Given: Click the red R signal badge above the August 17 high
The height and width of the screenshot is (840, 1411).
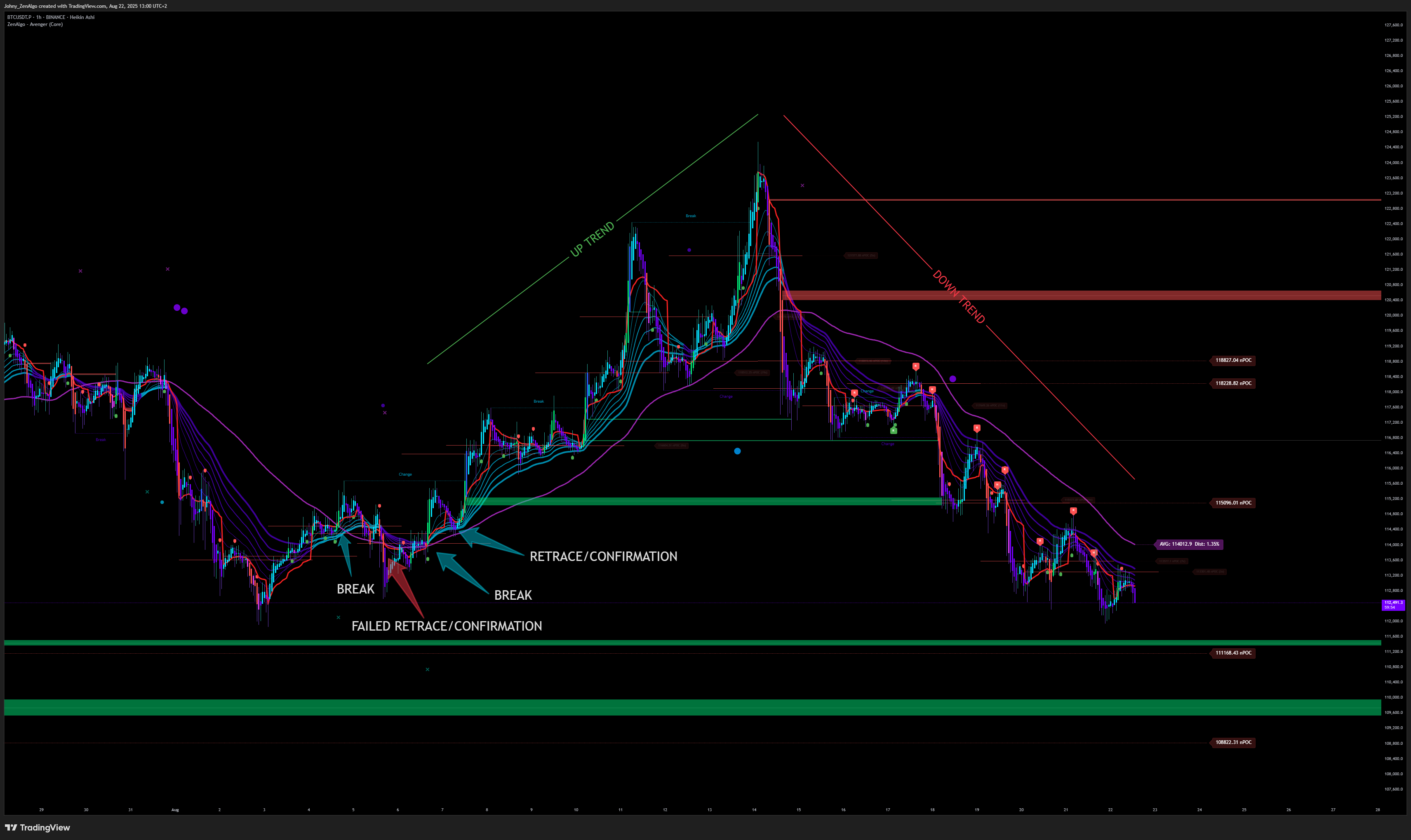Looking at the screenshot, I should [x=916, y=366].
